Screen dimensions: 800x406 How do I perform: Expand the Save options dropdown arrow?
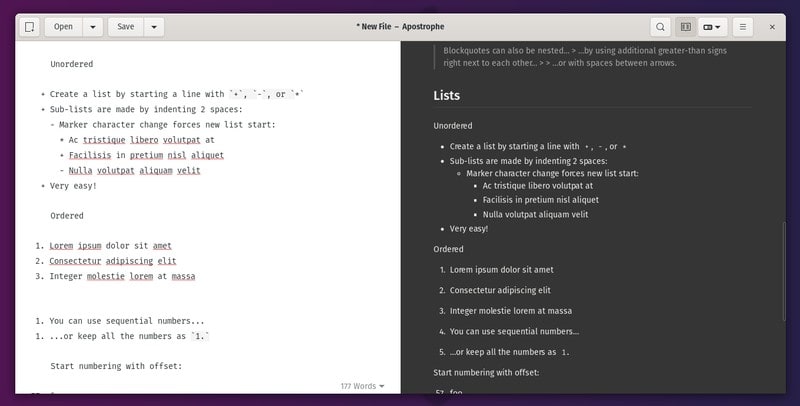point(154,27)
